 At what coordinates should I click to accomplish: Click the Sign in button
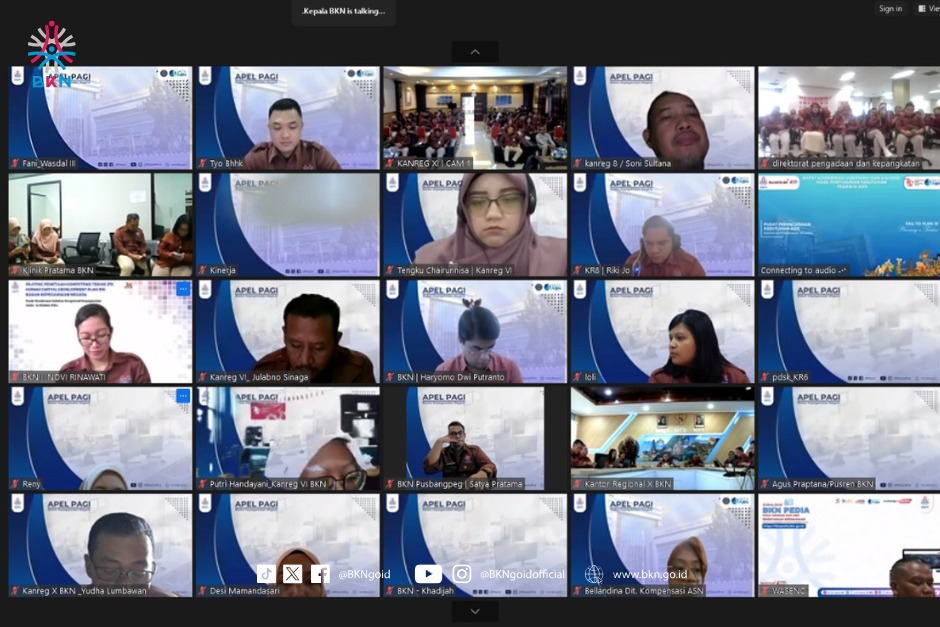click(890, 9)
